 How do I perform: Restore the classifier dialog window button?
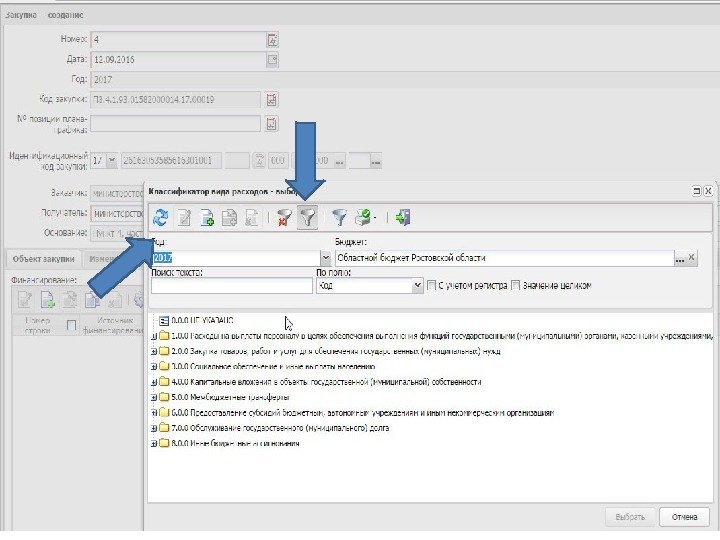pos(697,191)
